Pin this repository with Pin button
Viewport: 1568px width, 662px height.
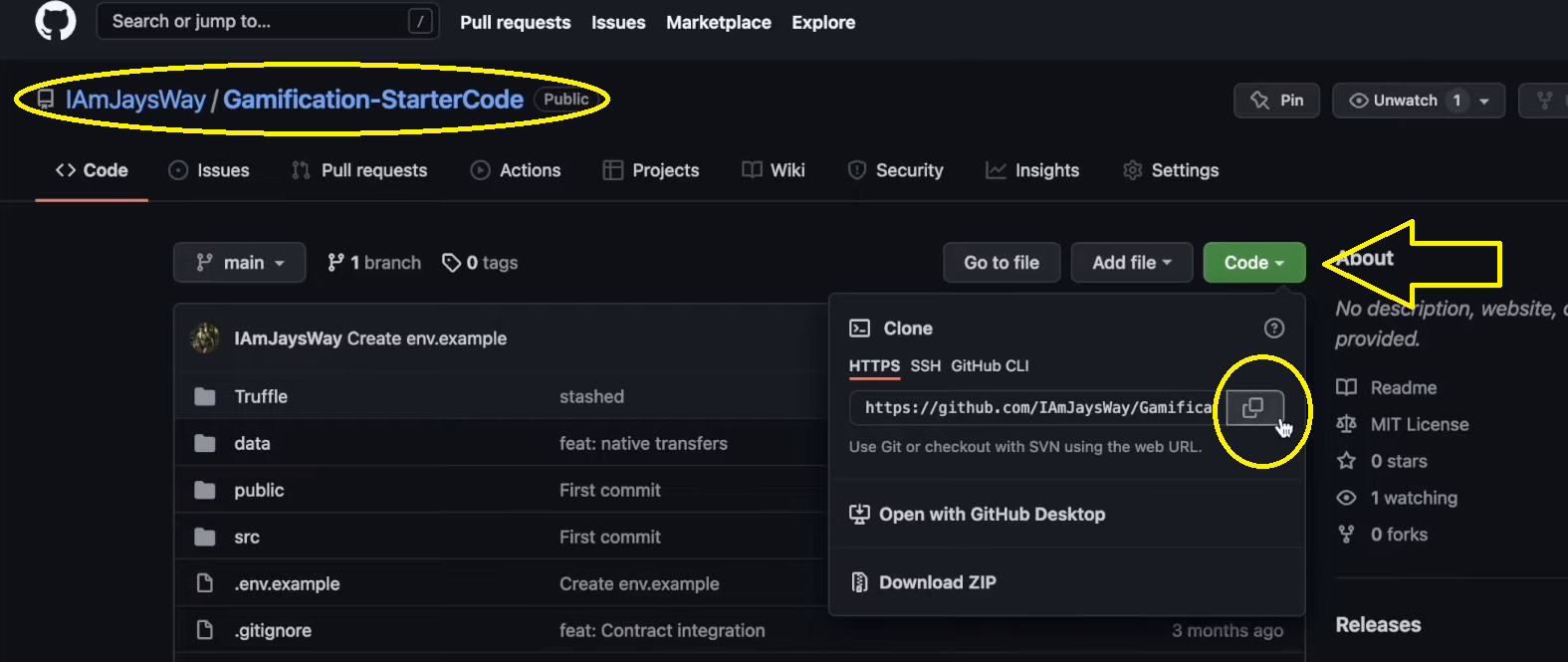(x=1276, y=101)
